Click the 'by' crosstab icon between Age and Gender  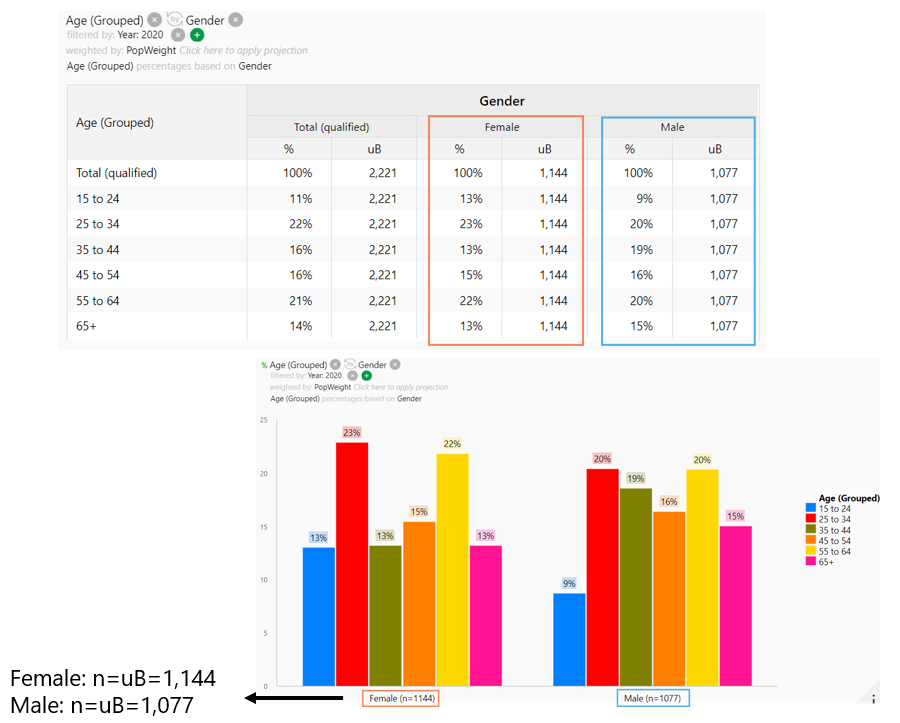(174, 18)
